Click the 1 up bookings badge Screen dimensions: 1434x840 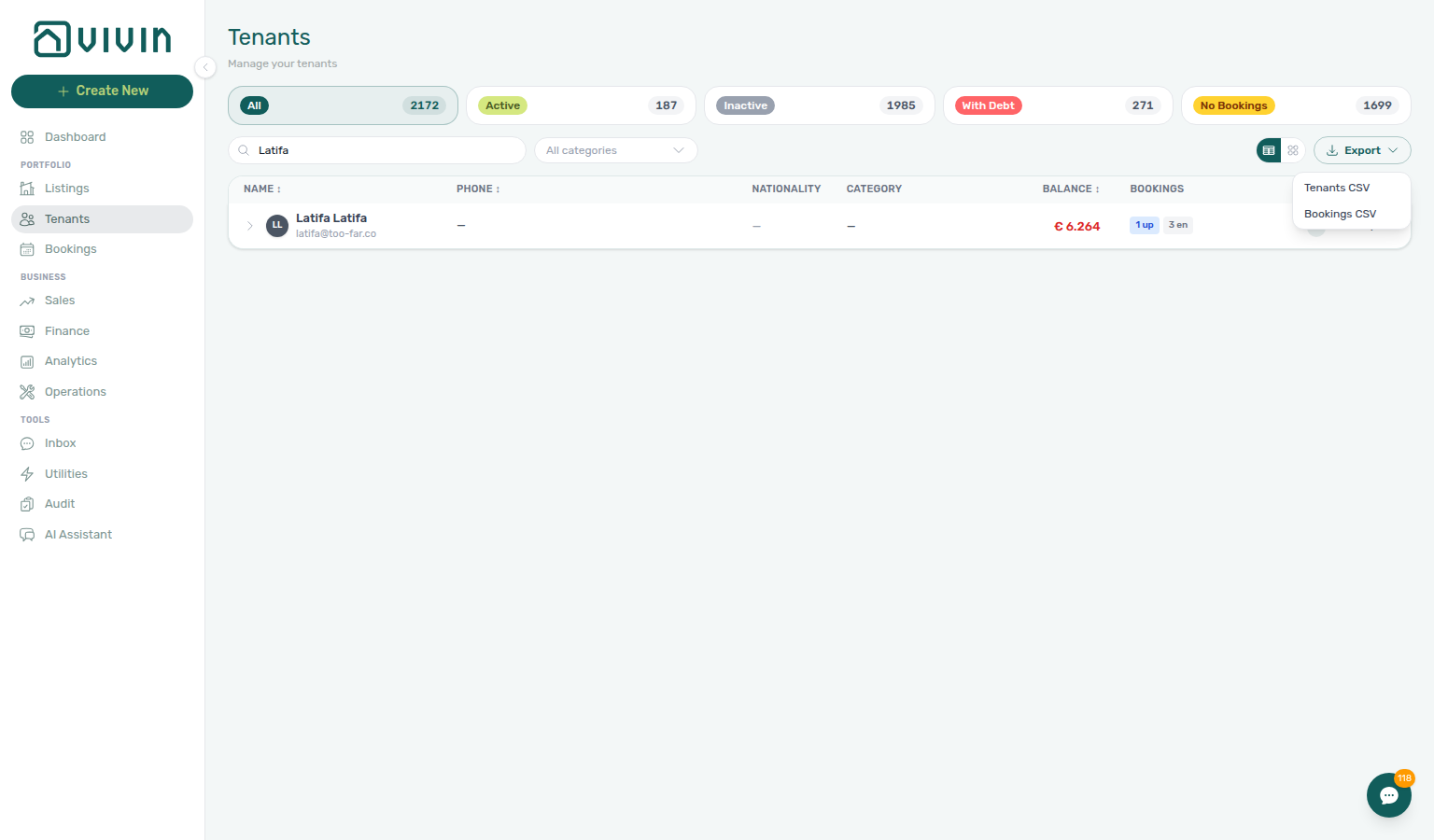click(x=1145, y=225)
